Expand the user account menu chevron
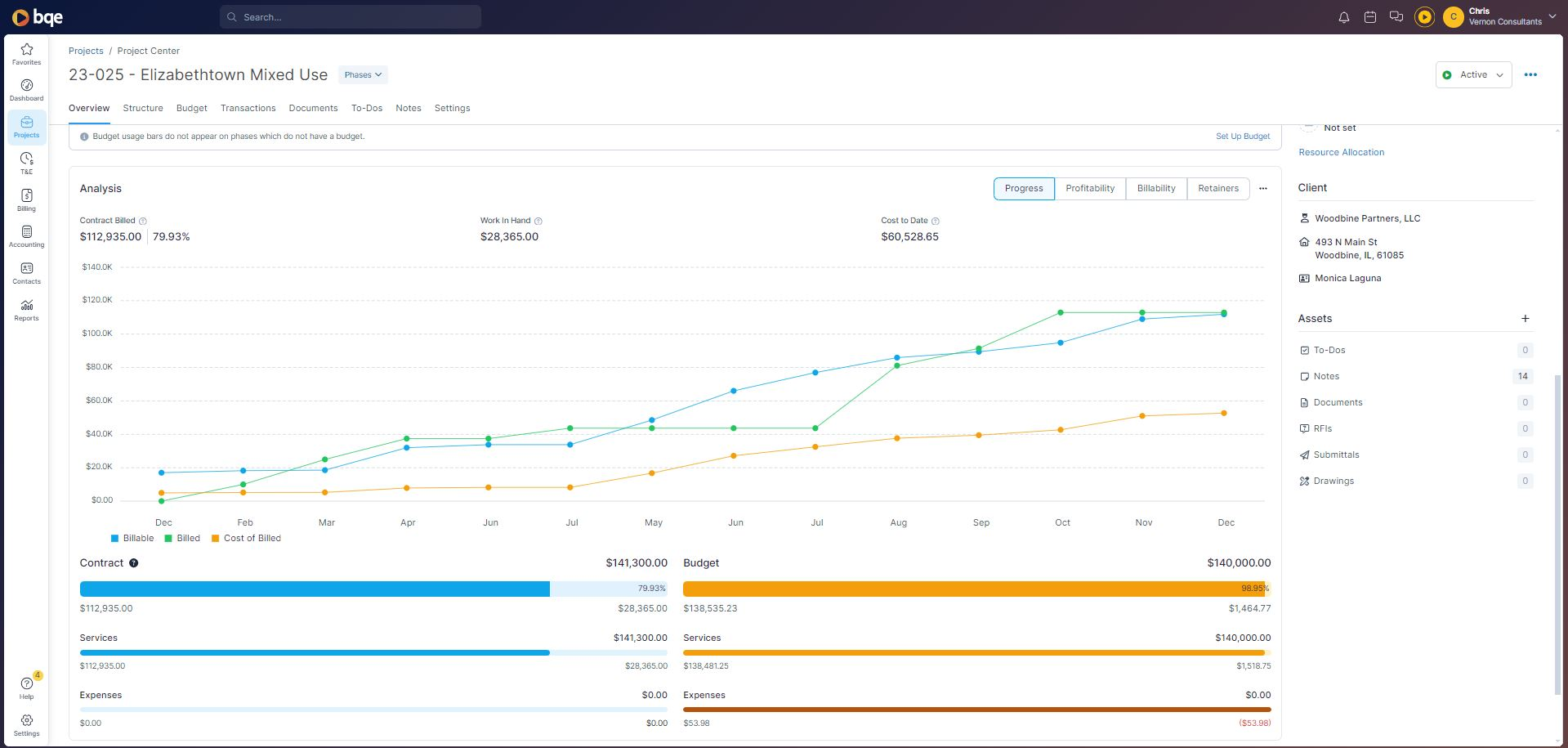Screen dimensions: 1568x748 1552,16
